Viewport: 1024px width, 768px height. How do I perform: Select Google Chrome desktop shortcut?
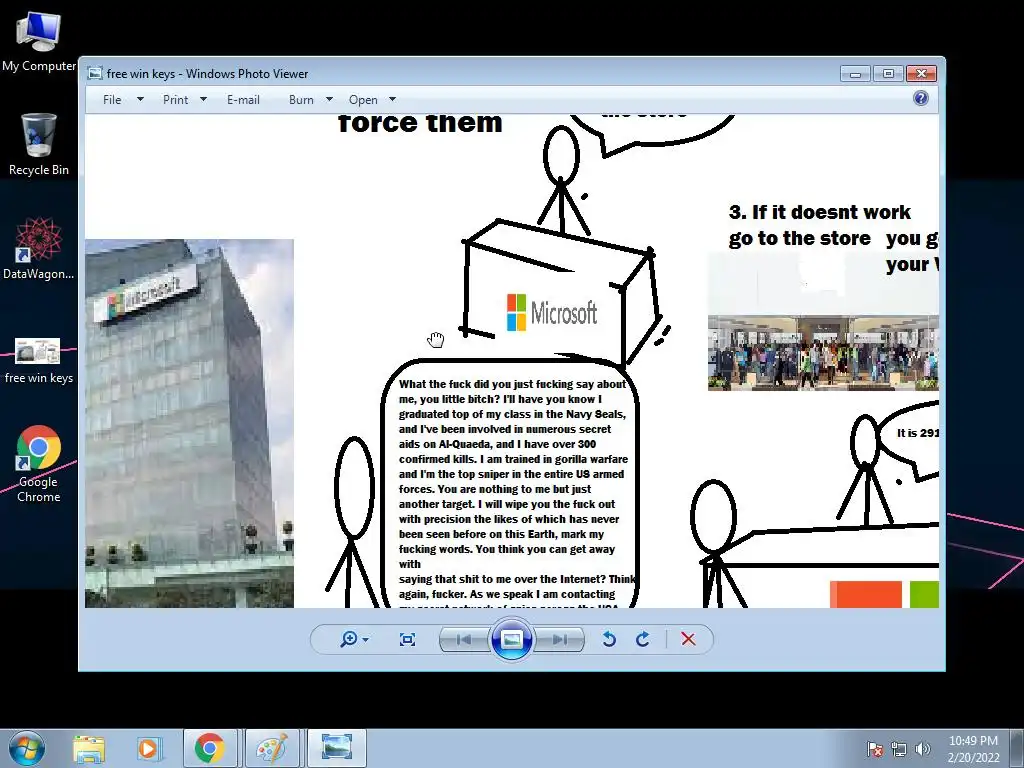coord(39,464)
